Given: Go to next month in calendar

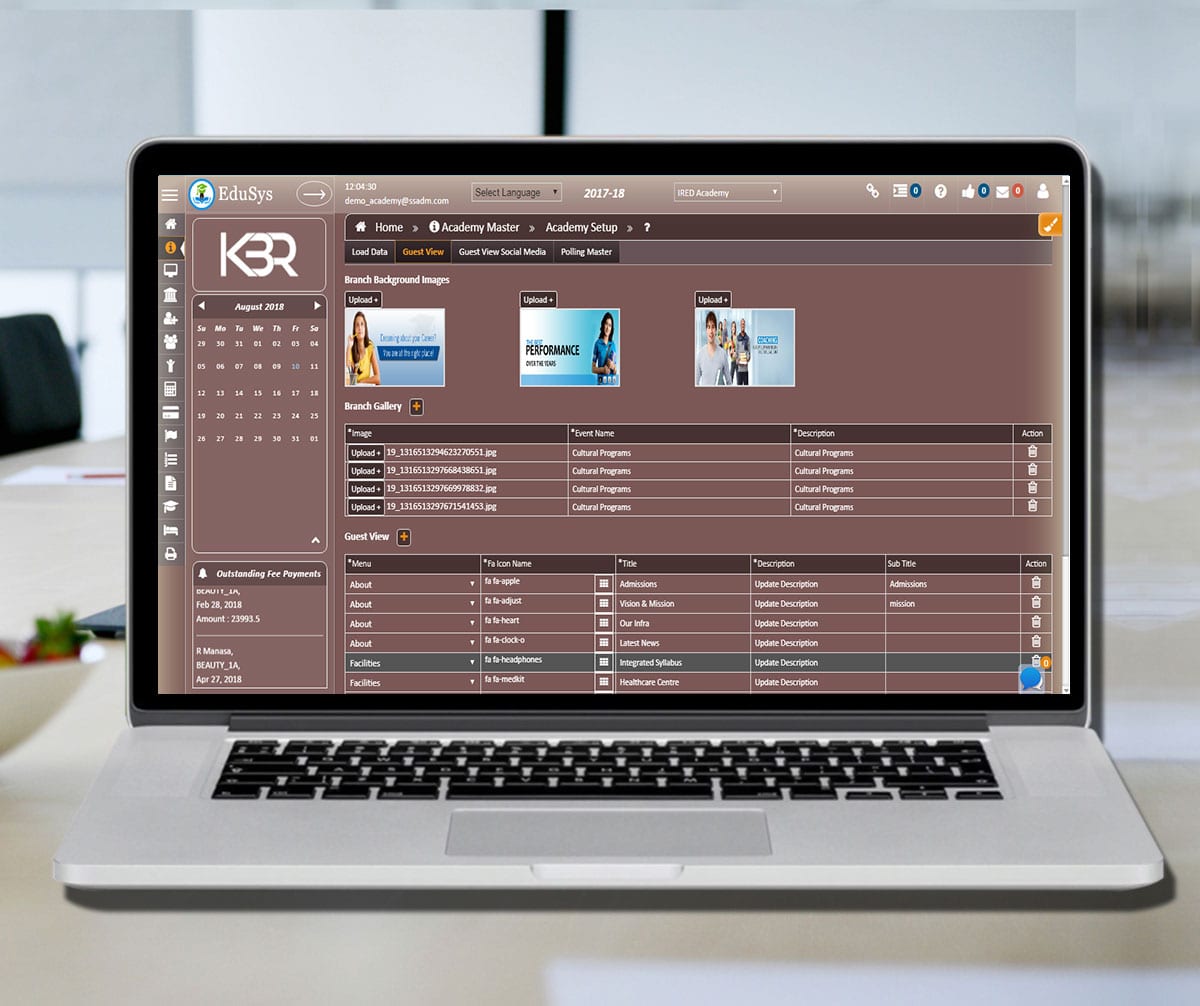Looking at the screenshot, I should point(318,306).
